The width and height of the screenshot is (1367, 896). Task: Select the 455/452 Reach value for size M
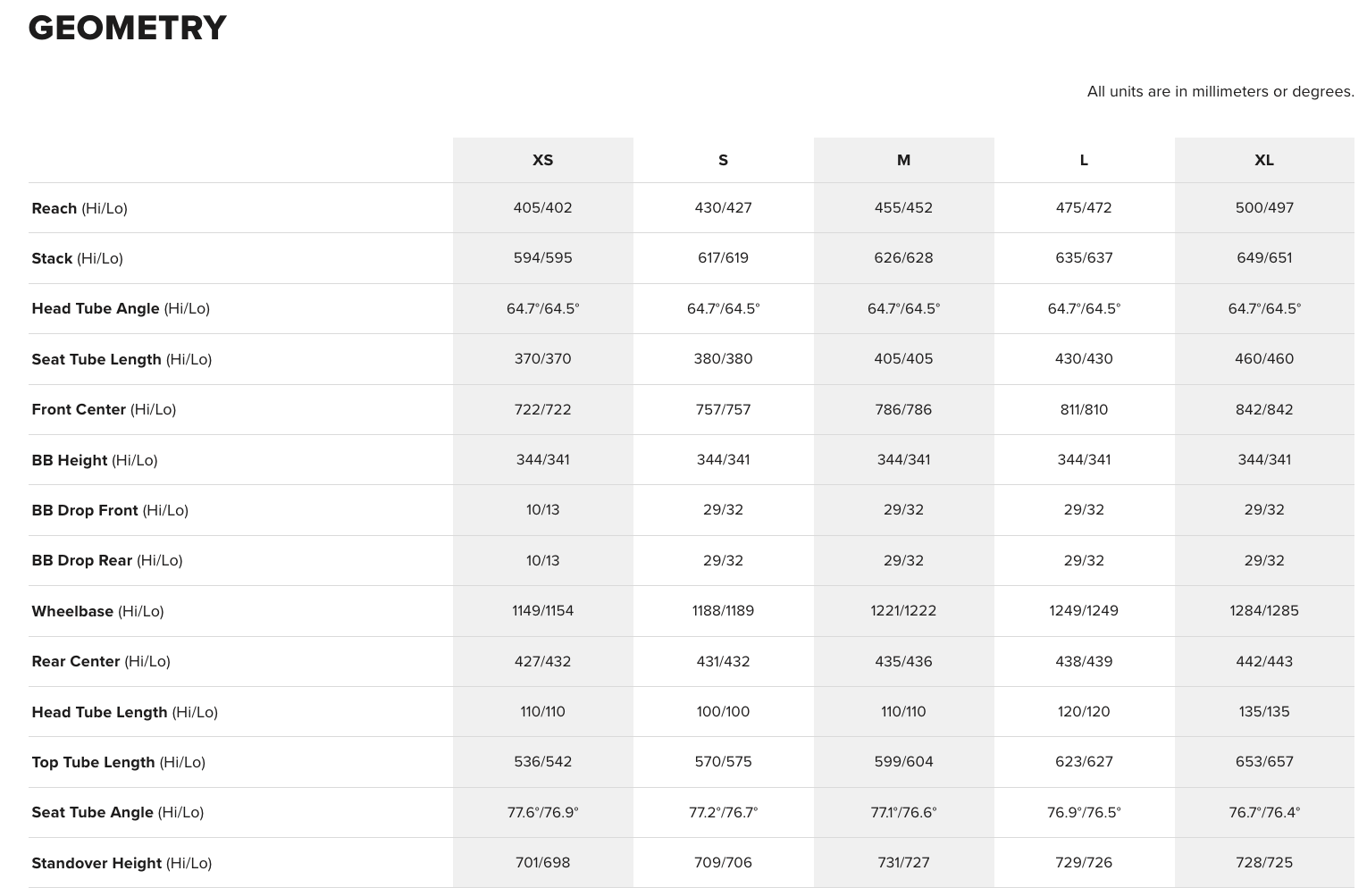[x=903, y=207]
